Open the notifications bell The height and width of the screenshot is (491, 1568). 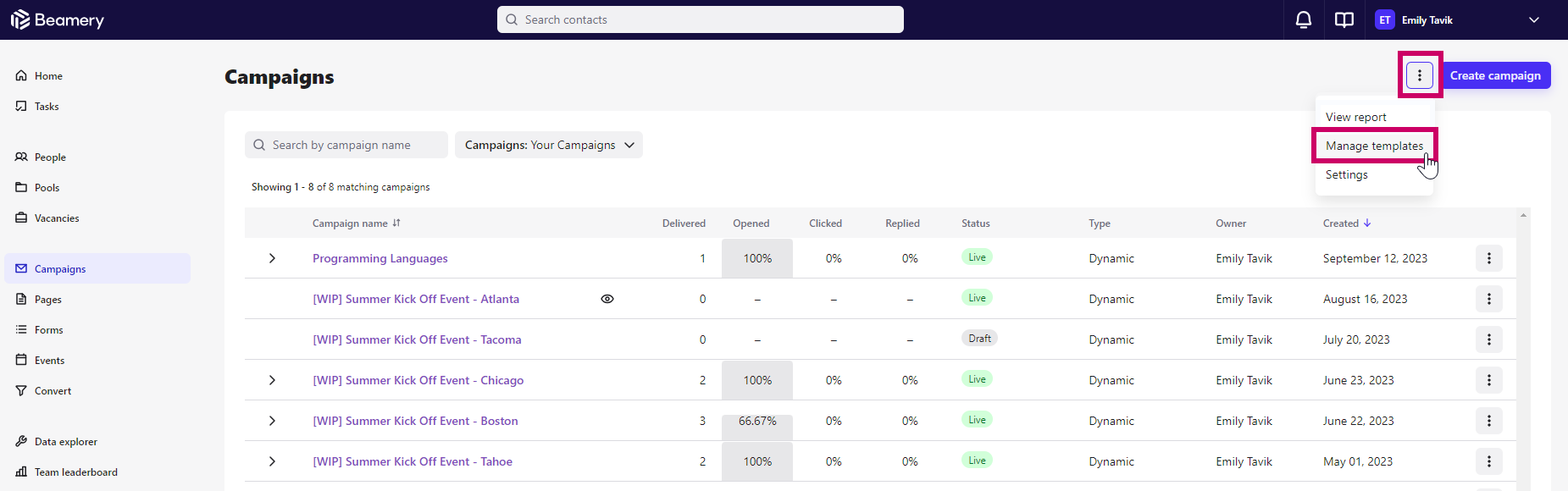1304,19
